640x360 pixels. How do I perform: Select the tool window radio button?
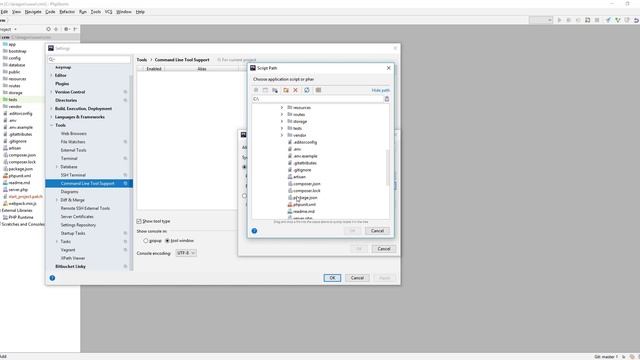[x=167, y=241]
